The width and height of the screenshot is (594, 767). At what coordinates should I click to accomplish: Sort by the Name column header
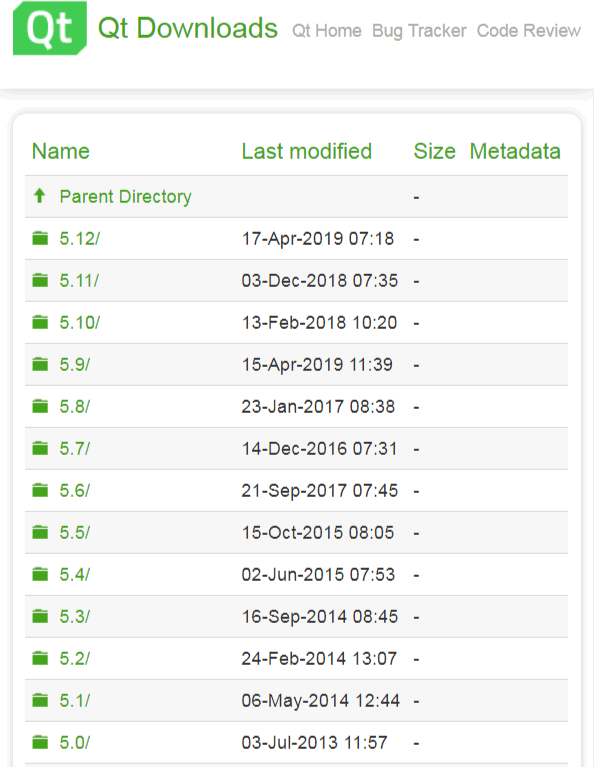coord(61,151)
